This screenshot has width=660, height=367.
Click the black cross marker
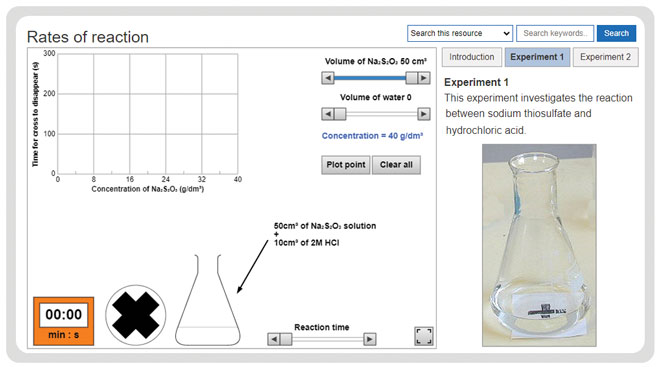(136, 315)
